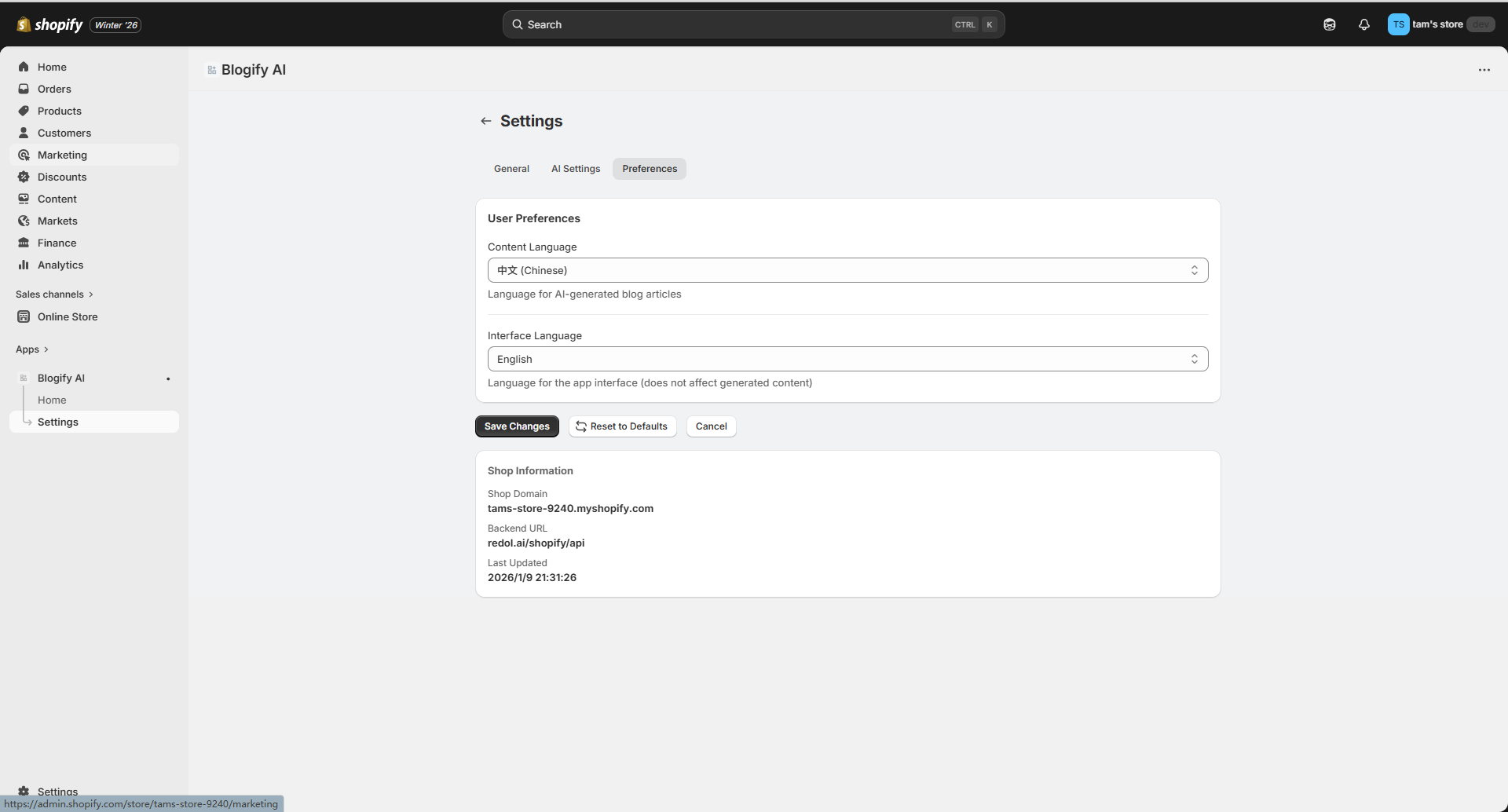The width and height of the screenshot is (1508, 812).
Task: Open the overflow menu on Blogify AI page
Action: coord(1485,70)
